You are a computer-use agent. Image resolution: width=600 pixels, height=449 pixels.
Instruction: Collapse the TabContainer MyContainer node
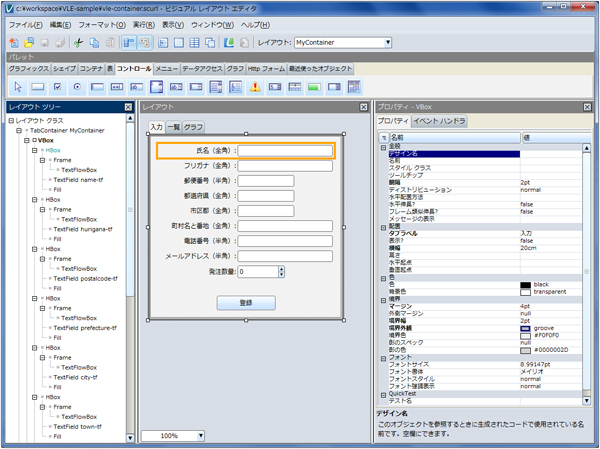point(19,131)
